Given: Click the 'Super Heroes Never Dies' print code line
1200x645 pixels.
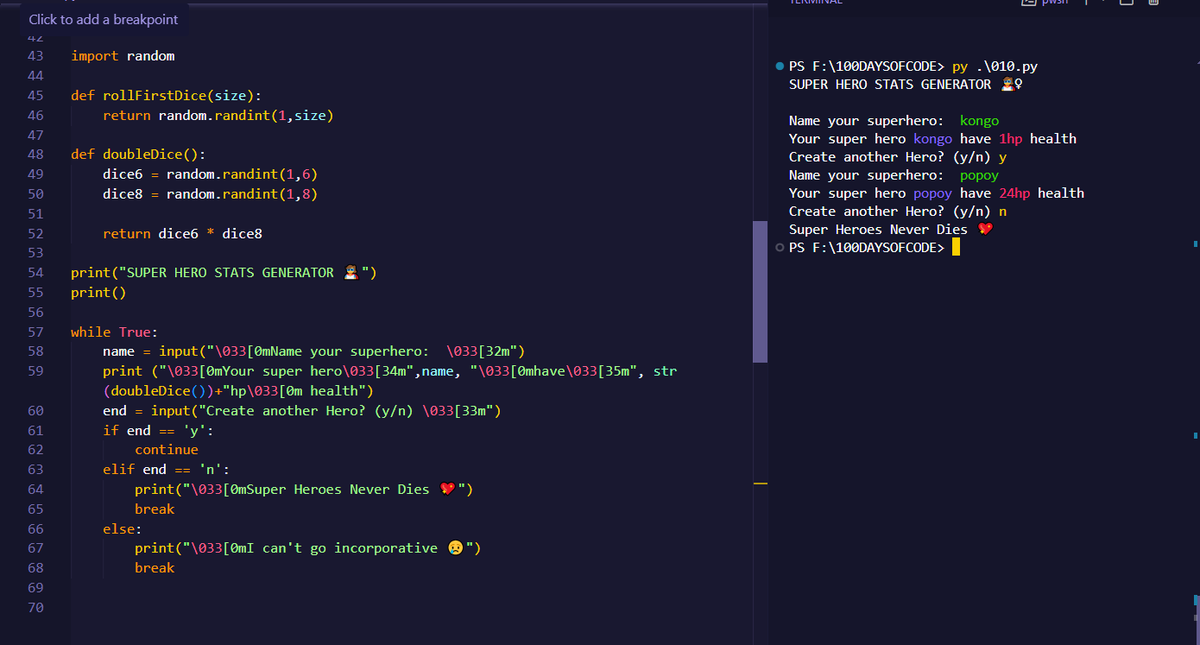Looking at the screenshot, I should point(304,489).
